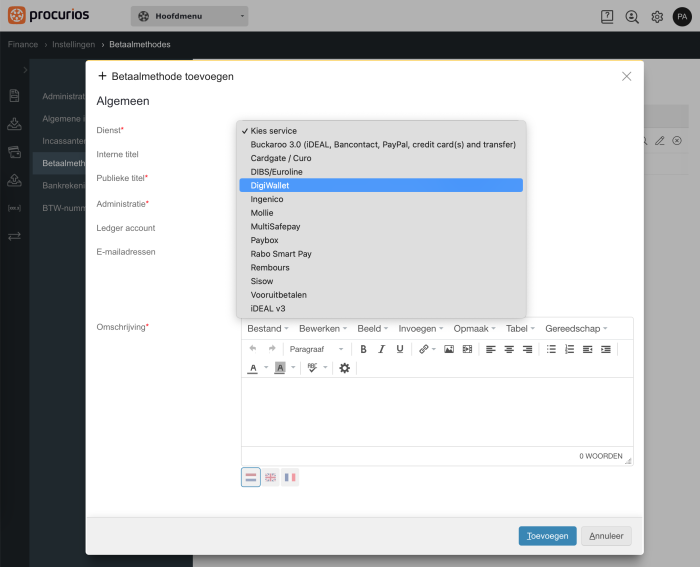Open sidebar bracketed code icon

click(x=14, y=208)
